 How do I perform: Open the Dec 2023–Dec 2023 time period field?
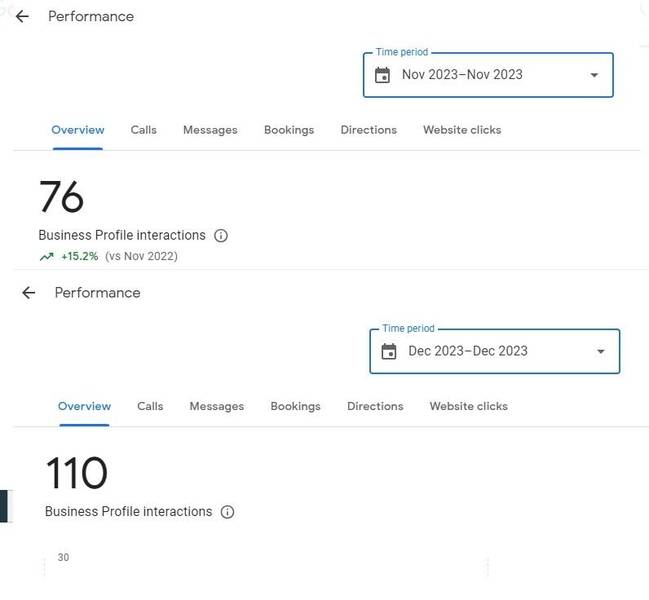495,351
